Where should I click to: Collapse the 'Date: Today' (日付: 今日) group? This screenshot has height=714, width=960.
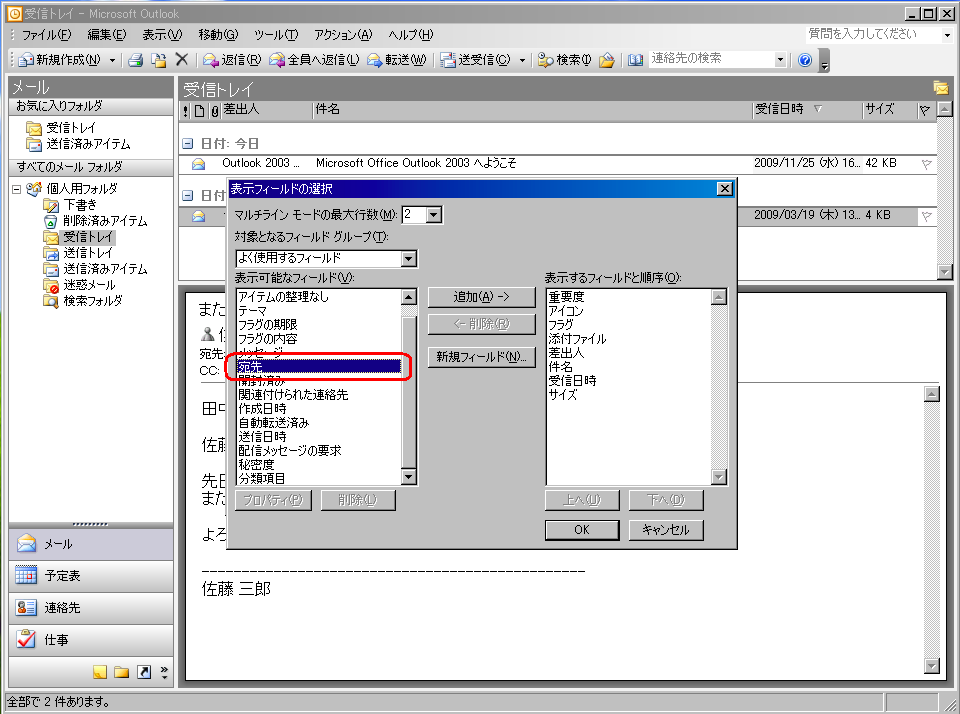pos(188,144)
